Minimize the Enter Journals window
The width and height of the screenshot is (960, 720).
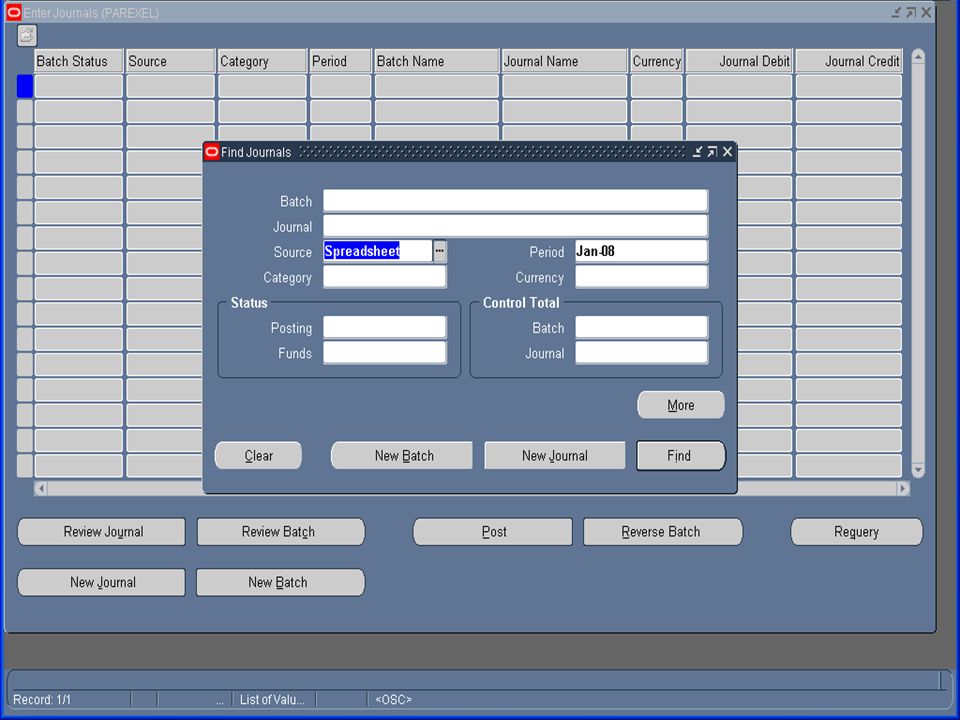(x=896, y=12)
